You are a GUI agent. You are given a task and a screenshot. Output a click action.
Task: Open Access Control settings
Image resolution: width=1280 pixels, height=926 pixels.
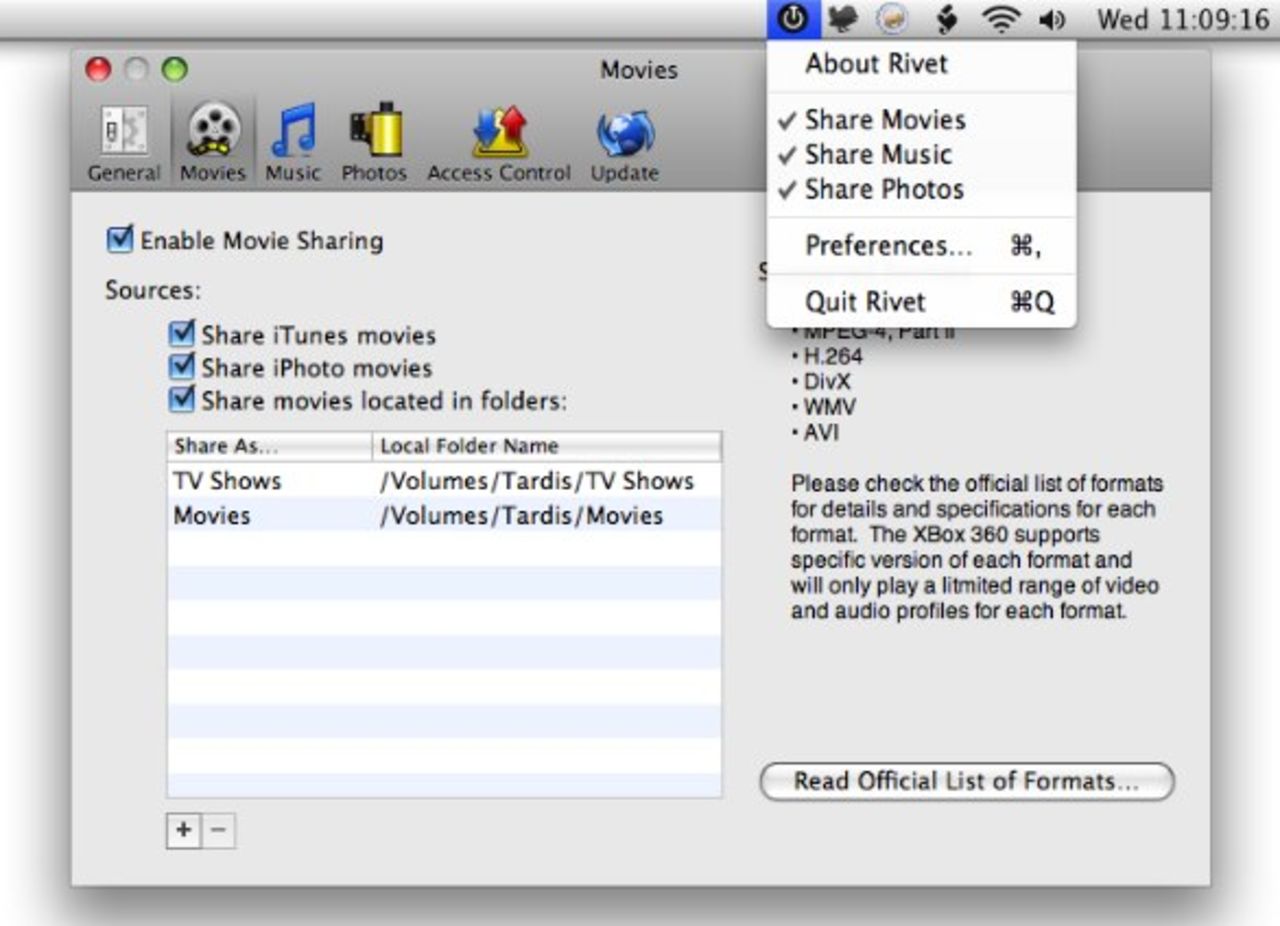(498, 144)
